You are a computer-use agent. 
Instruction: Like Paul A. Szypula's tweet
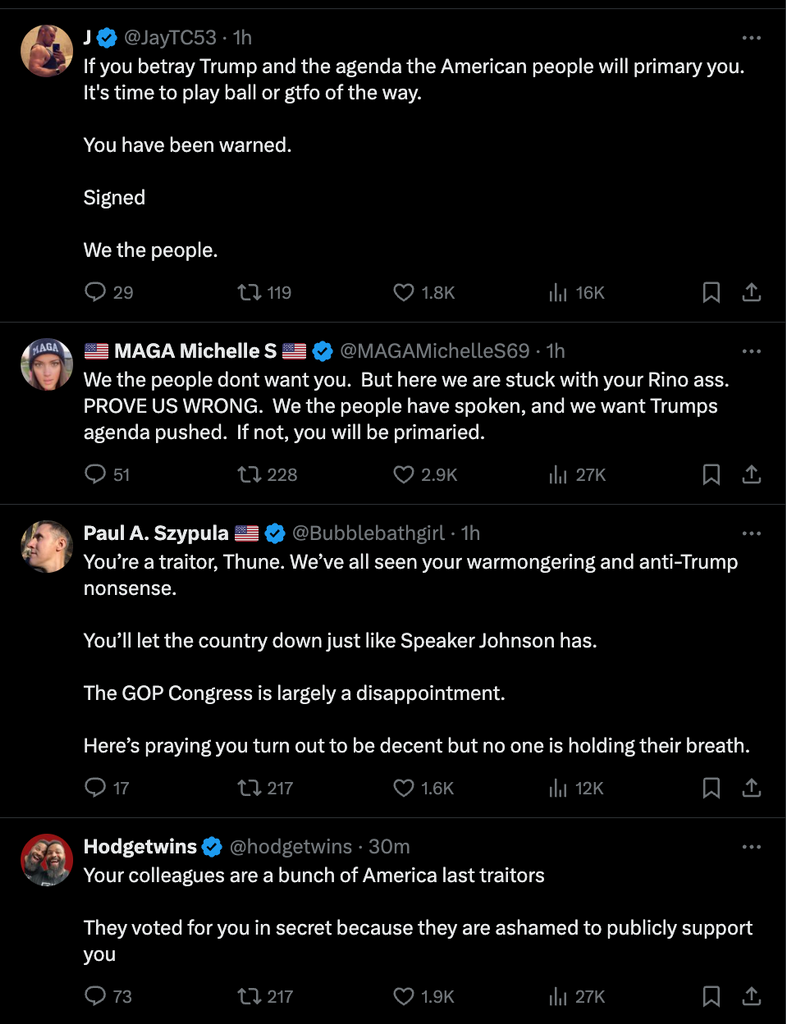pos(404,788)
